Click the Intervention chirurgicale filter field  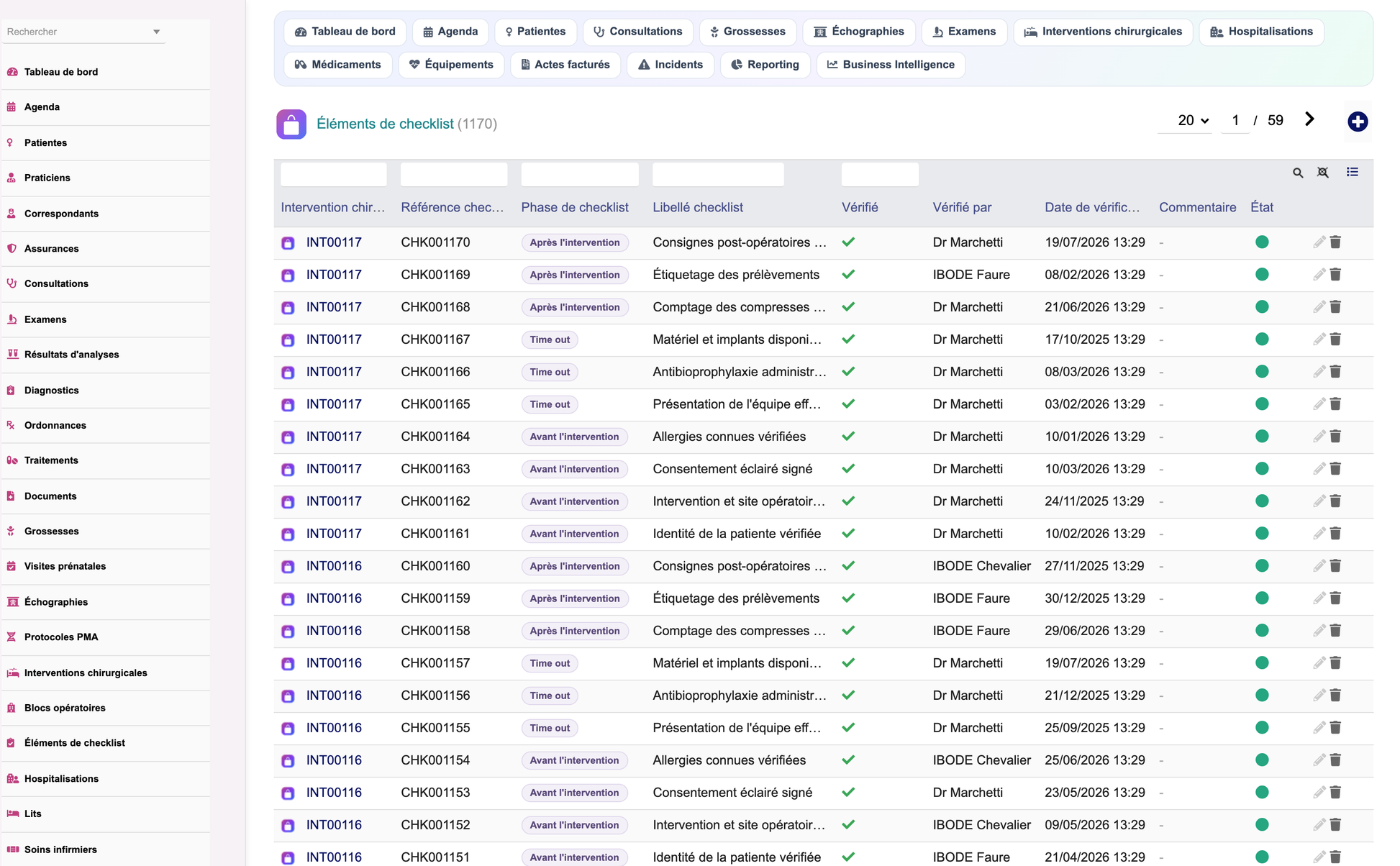coord(334,174)
